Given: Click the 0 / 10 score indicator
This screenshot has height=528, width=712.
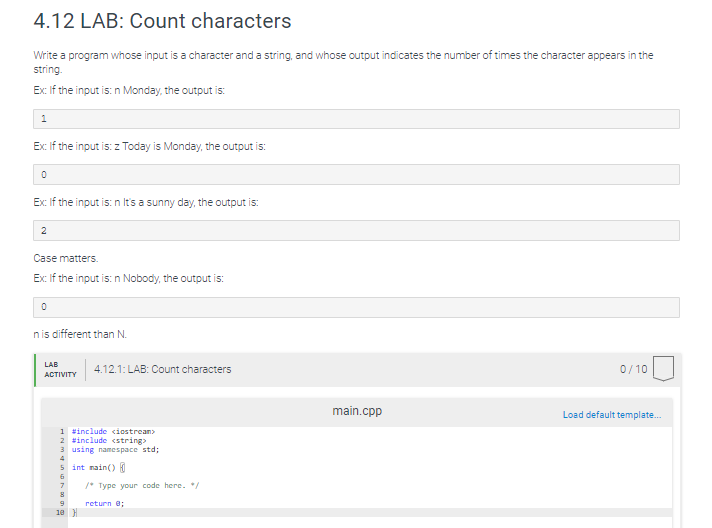Looking at the screenshot, I should point(633,369).
